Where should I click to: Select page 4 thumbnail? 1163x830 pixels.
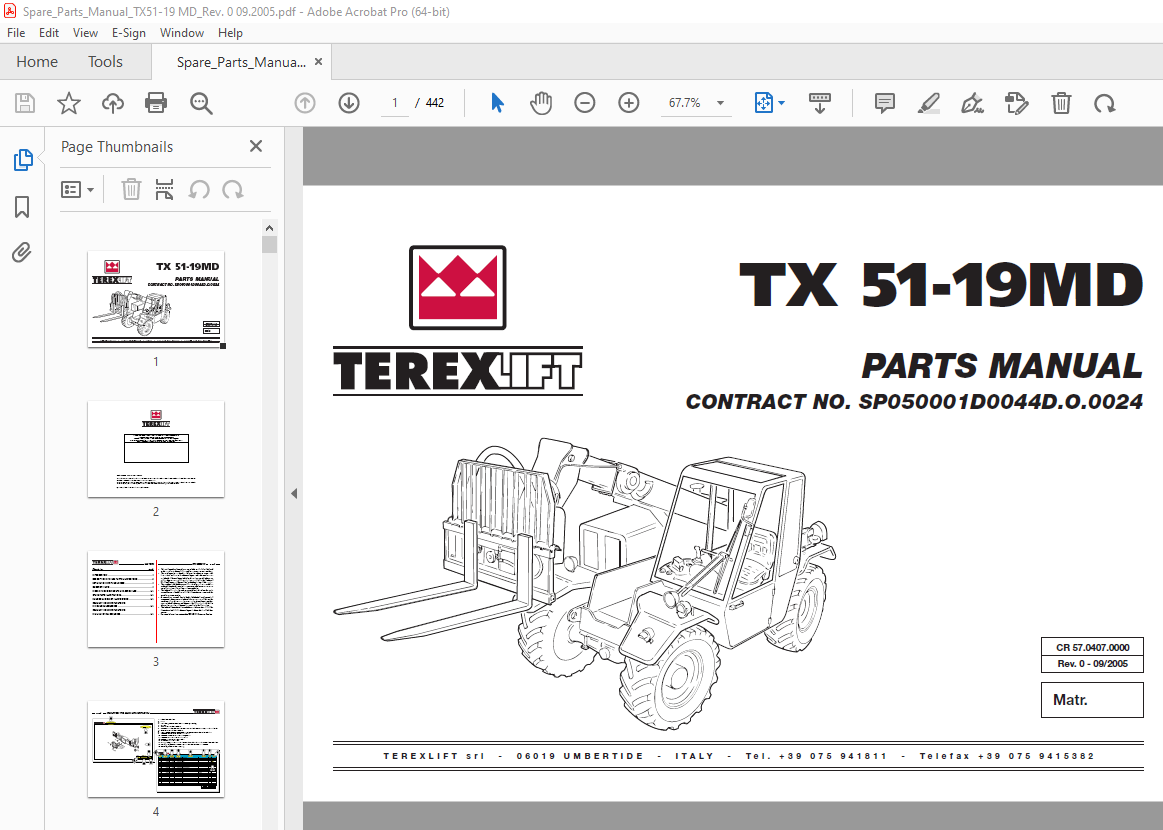(x=156, y=749)
